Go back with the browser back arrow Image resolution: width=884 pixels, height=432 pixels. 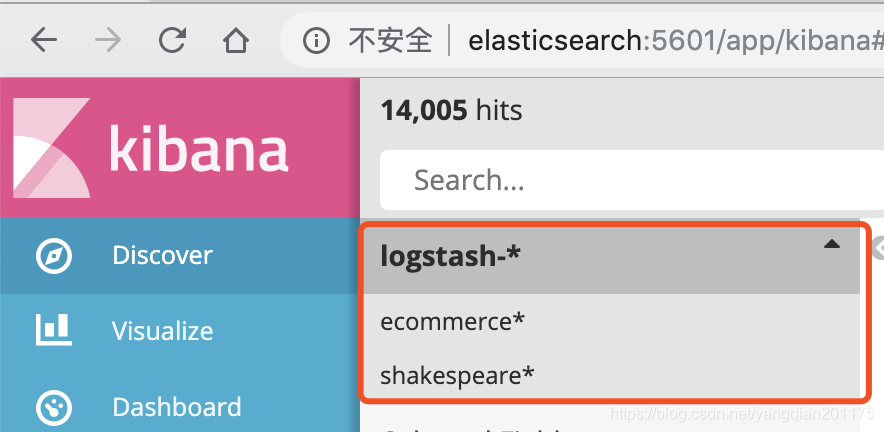[x=44, y=40]
